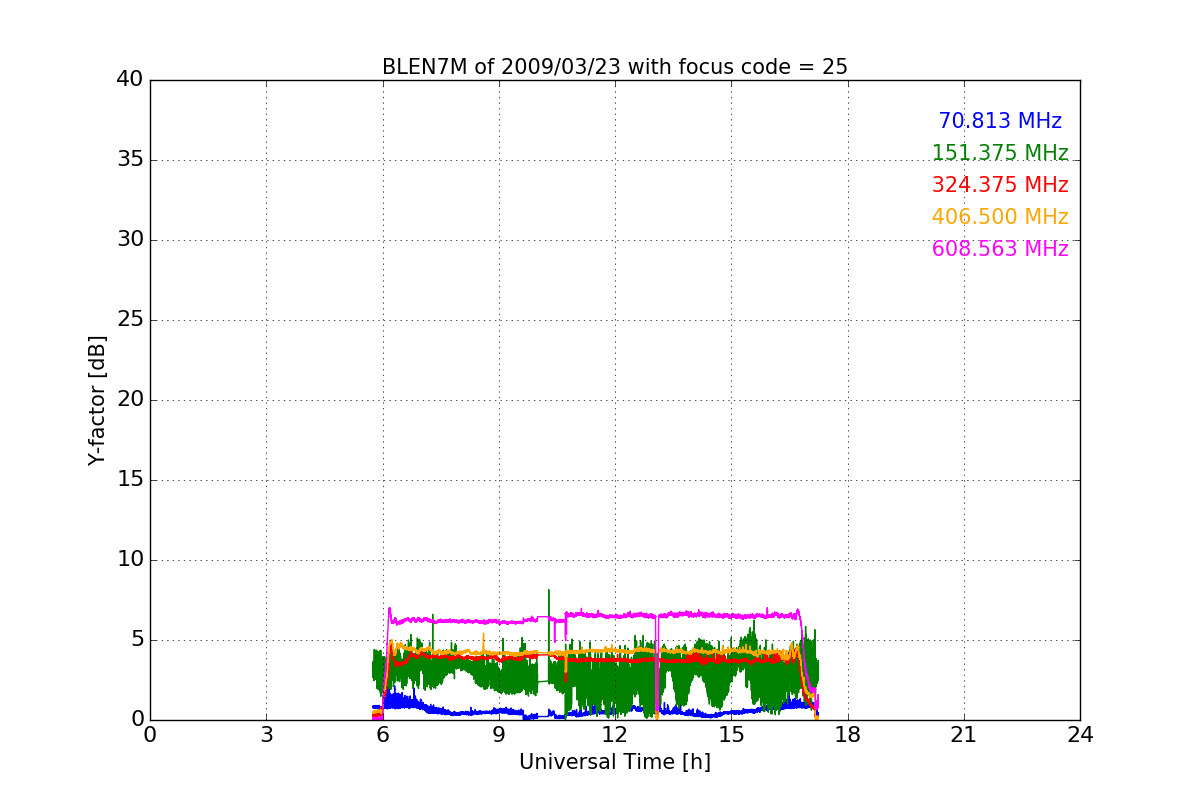Click the y-axis tick label 40
Image resolution: width=1200 pixels, height=800 pixels.
click(130, 80)
